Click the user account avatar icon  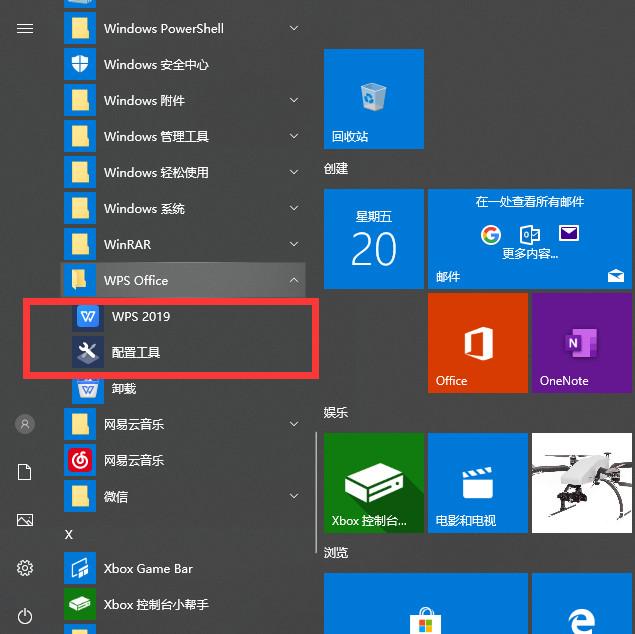click(x=25, y=424)
